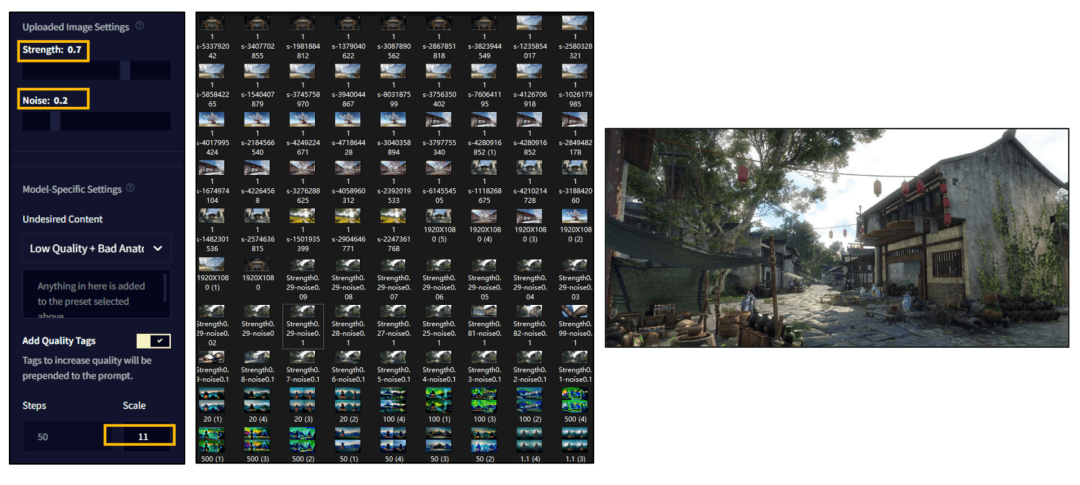
Task: Click help icon beside Model-Specific Settings
Action: pos(132,188)
